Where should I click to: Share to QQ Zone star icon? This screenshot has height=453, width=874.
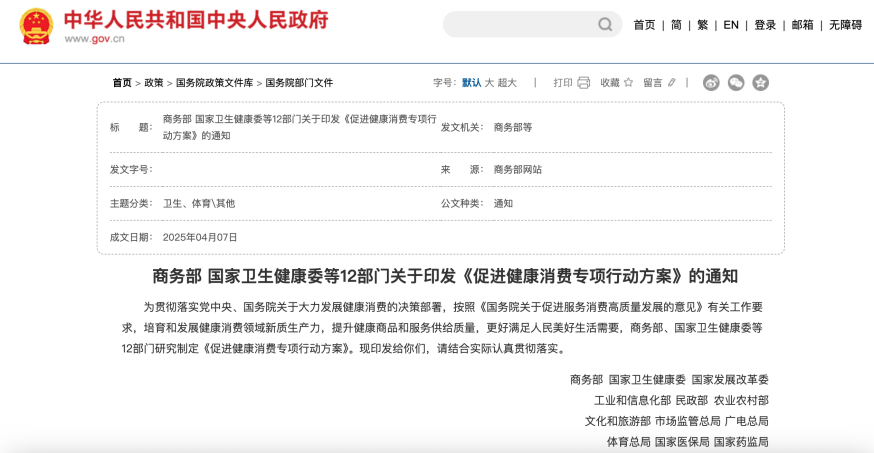coord(760,83)
